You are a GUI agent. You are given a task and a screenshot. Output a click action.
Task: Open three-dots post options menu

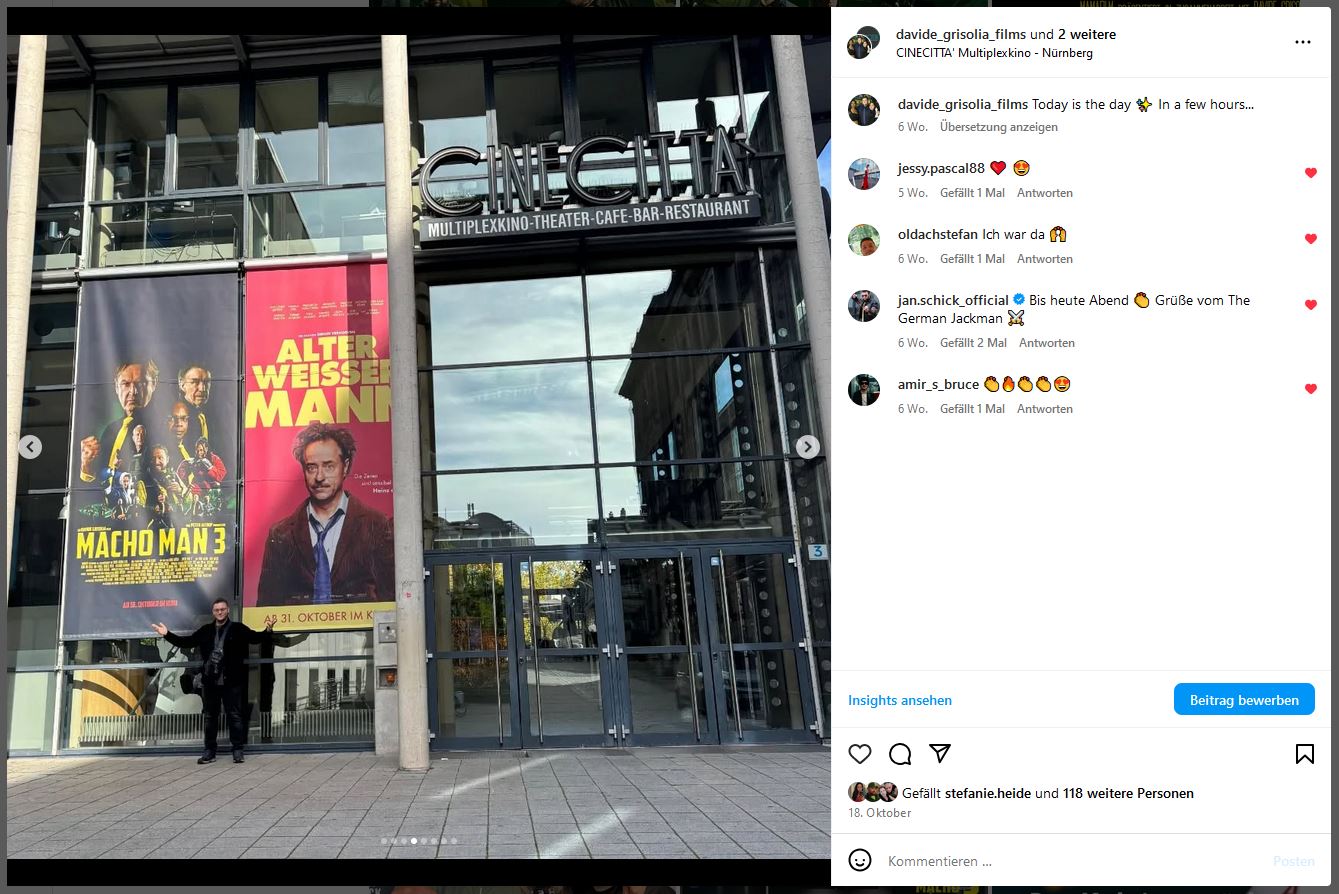(x=1302, y=42)
